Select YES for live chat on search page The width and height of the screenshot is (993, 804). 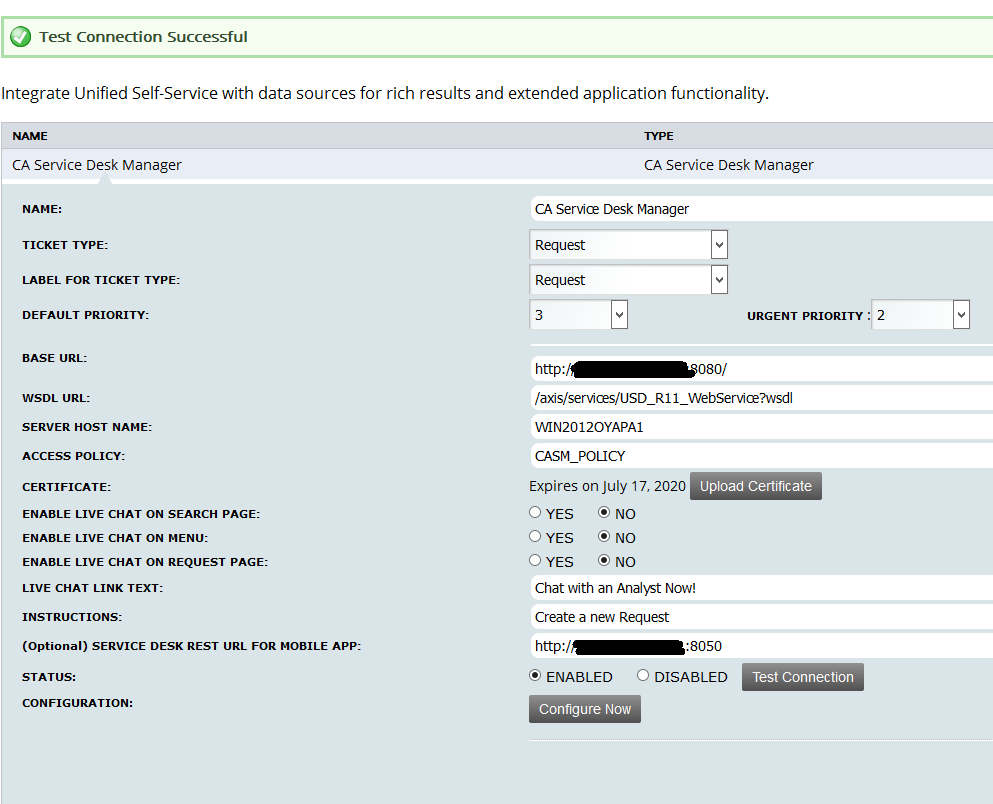(x=535, y=513)
